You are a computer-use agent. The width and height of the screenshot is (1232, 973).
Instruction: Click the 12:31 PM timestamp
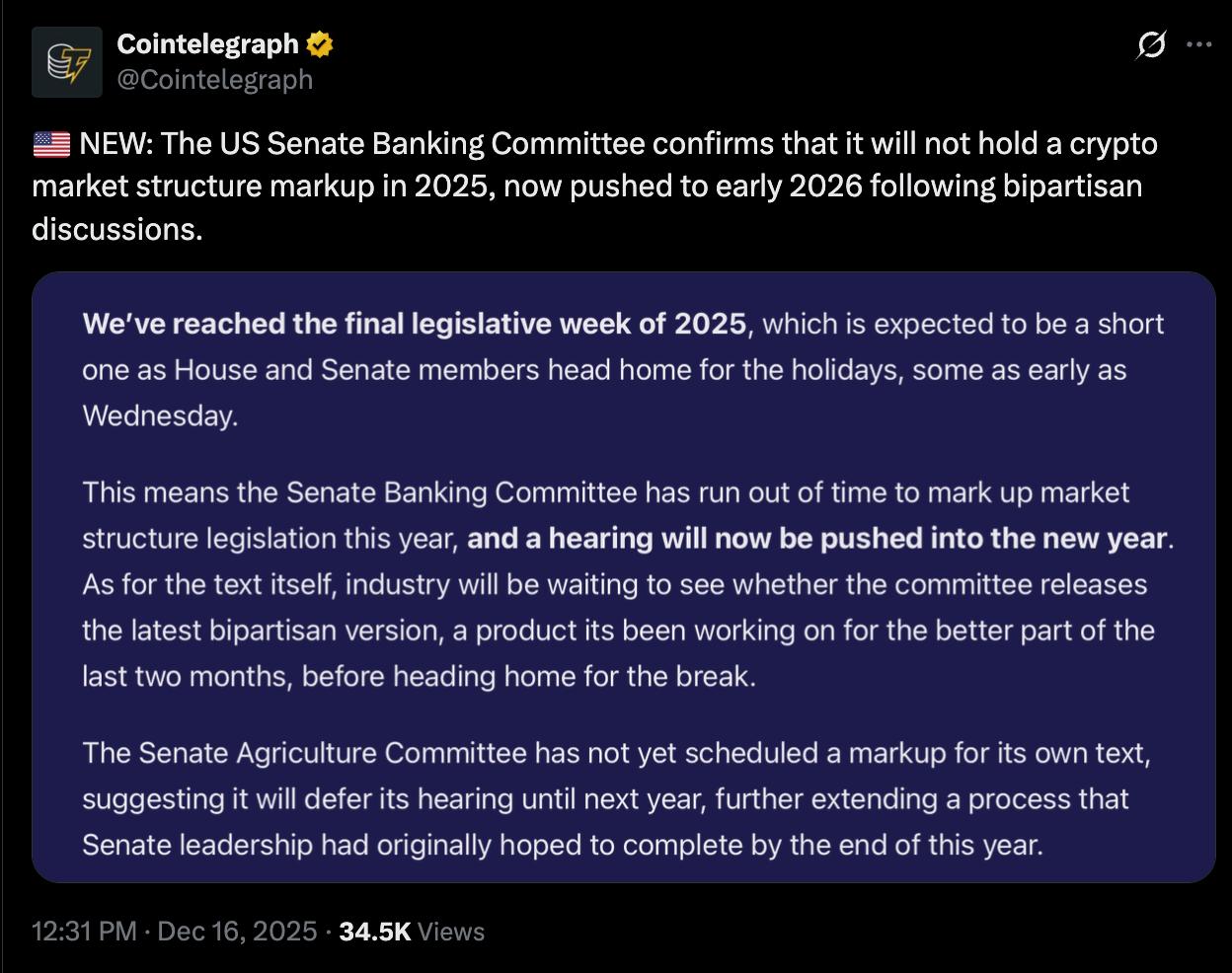(84, 932)
